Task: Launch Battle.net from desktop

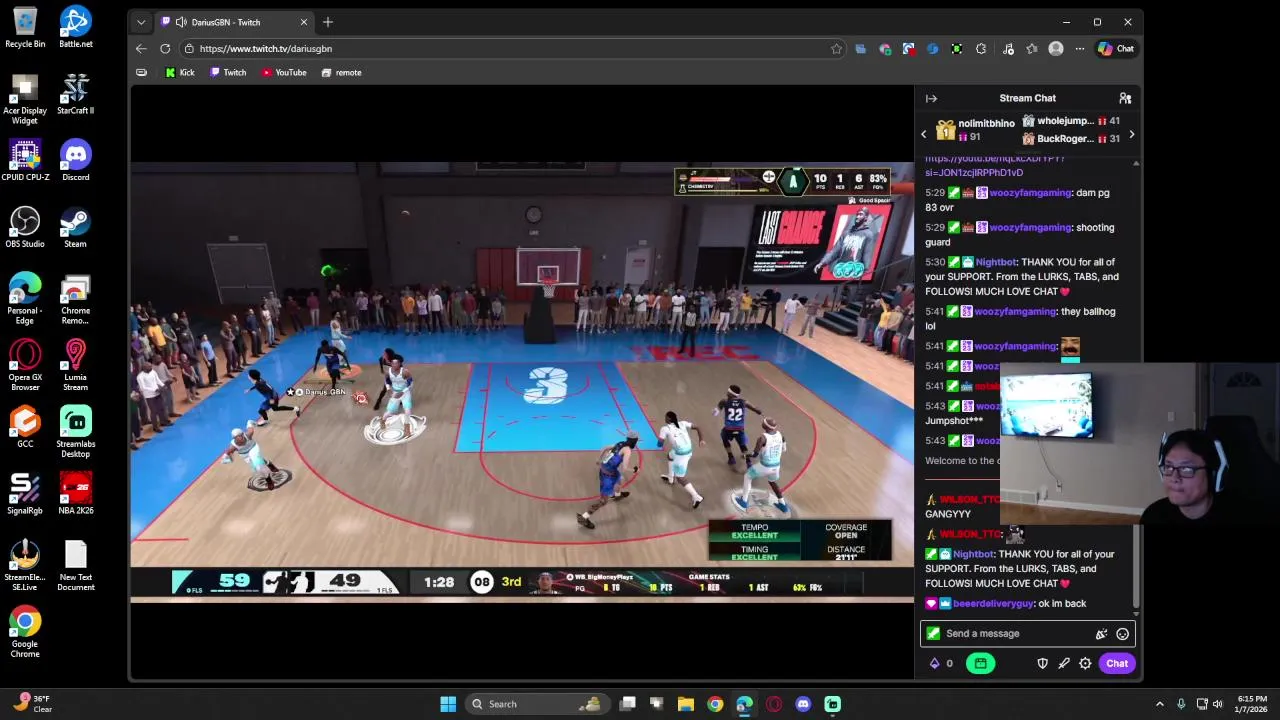Action: point(75,27)
